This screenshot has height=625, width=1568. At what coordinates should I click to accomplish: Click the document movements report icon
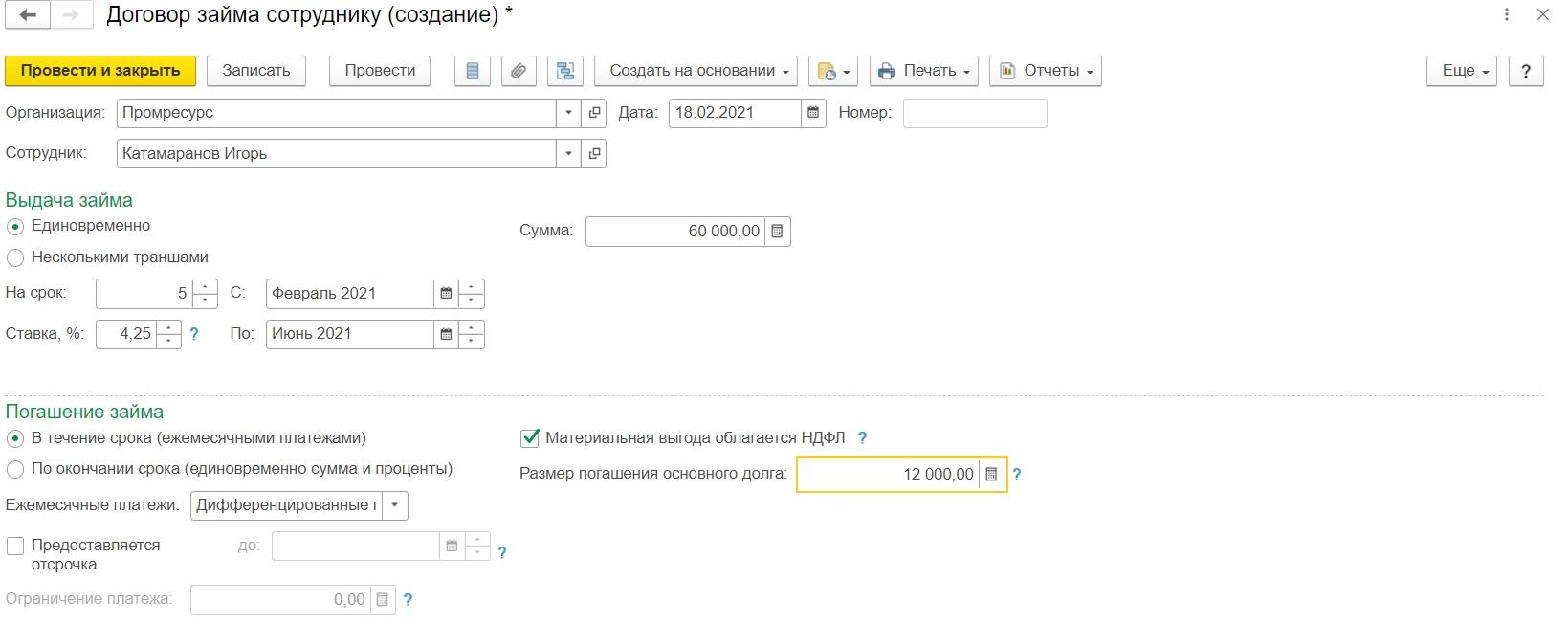pos(472,71)
